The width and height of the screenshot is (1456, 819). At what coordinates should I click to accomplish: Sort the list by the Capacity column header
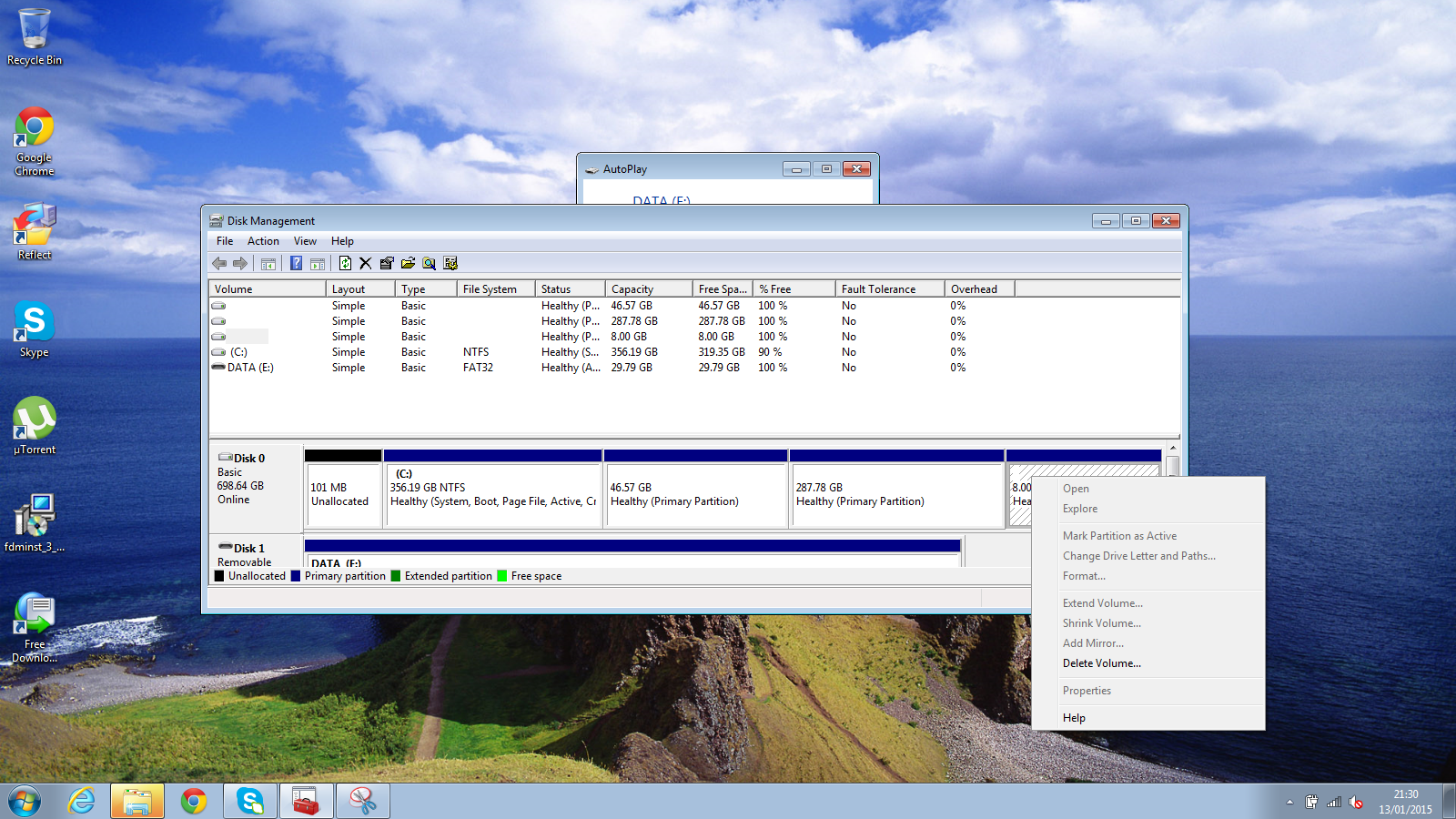click(648, 289)
